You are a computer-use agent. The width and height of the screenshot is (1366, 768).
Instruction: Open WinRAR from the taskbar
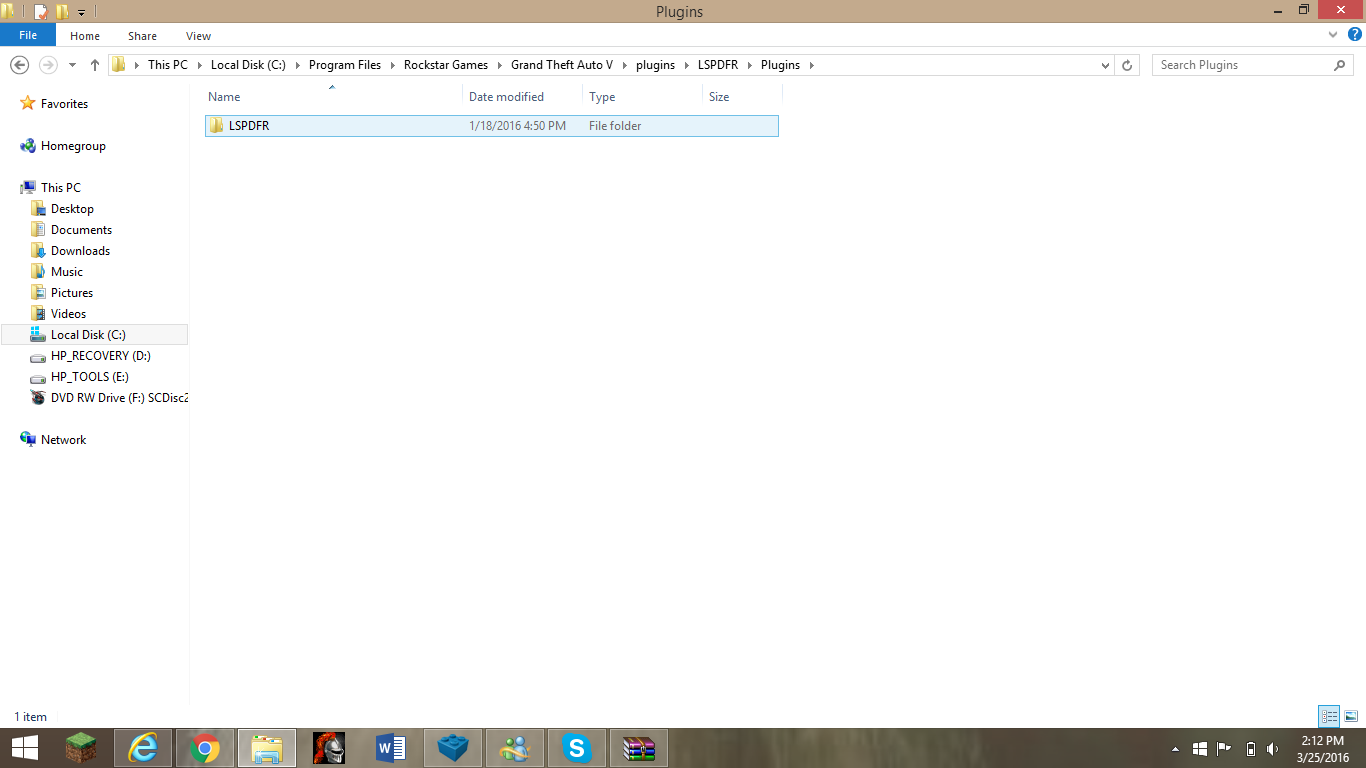pos(638,748)
